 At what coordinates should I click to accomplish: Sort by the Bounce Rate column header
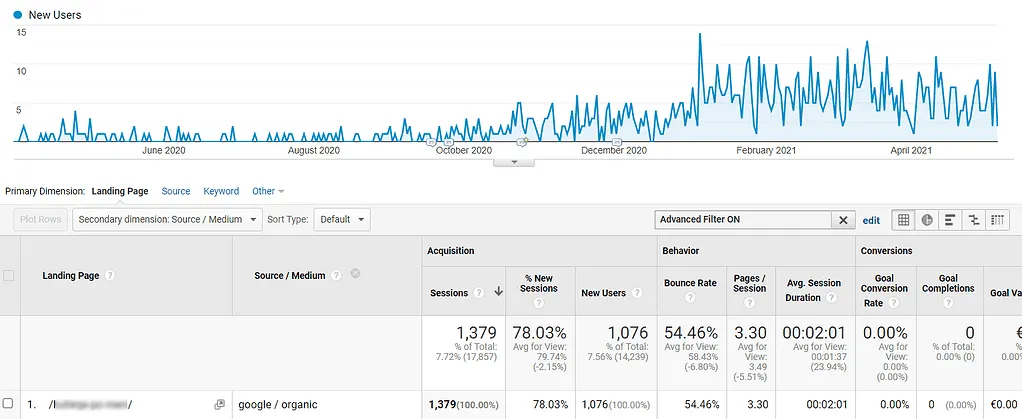690,283
